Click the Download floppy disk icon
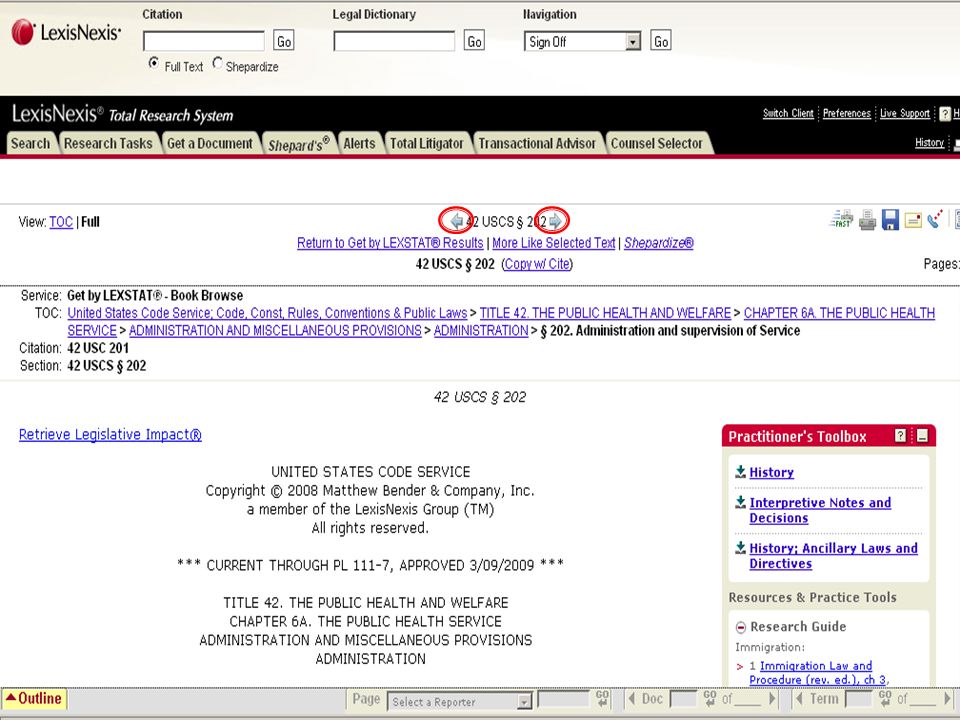The height and width of the screenshot is (720, 960). 890,219
